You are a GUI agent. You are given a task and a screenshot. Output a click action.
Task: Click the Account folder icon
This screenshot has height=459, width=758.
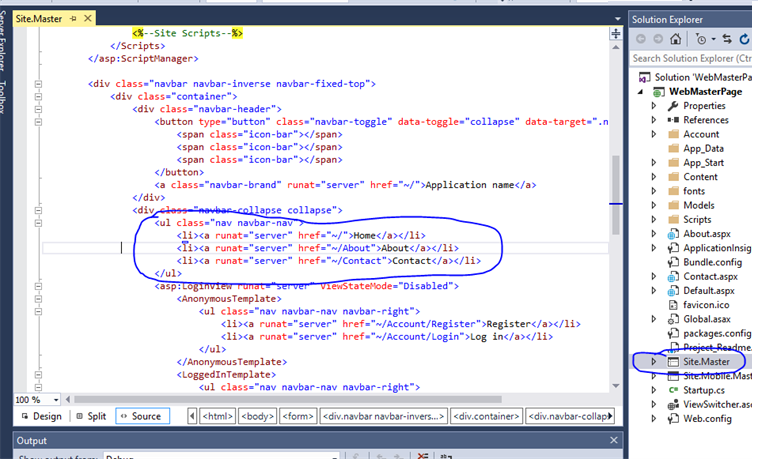pyautogui.click(x=673, y=134)
